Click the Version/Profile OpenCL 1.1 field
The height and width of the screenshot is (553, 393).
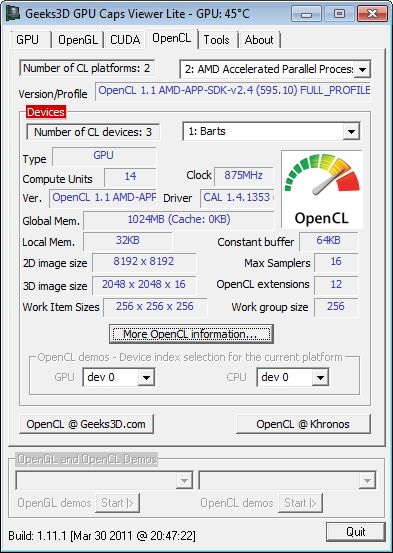(233, 91)
